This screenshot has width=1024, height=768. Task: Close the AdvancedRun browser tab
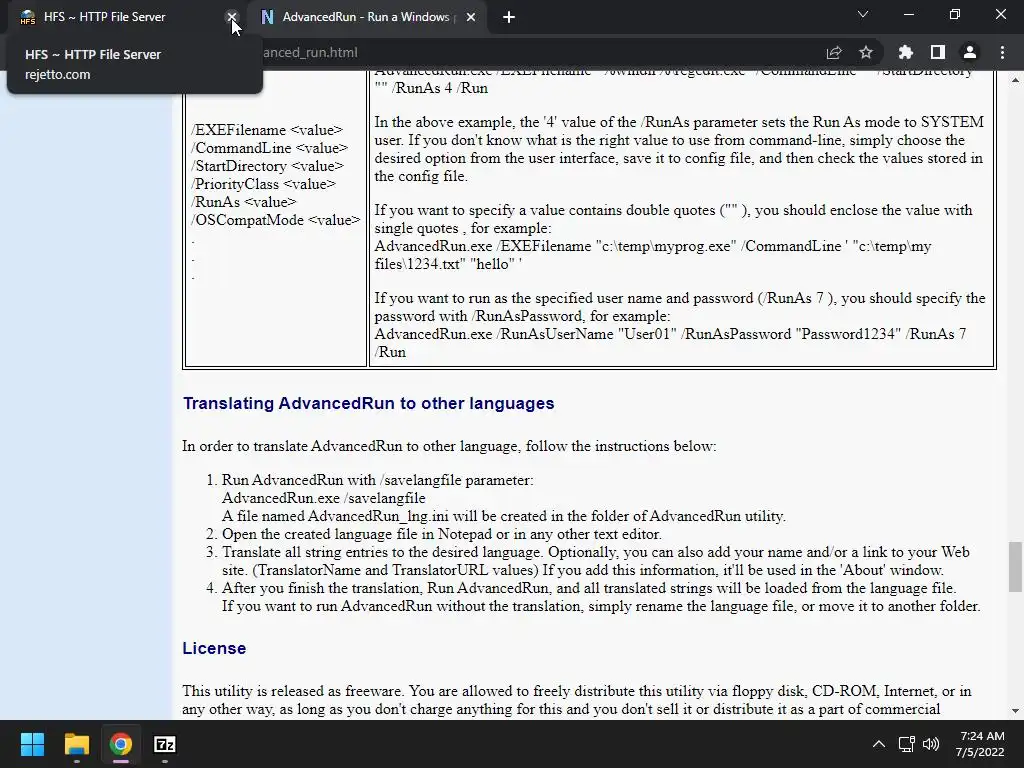pyautogui.click(x=471, y=17)
